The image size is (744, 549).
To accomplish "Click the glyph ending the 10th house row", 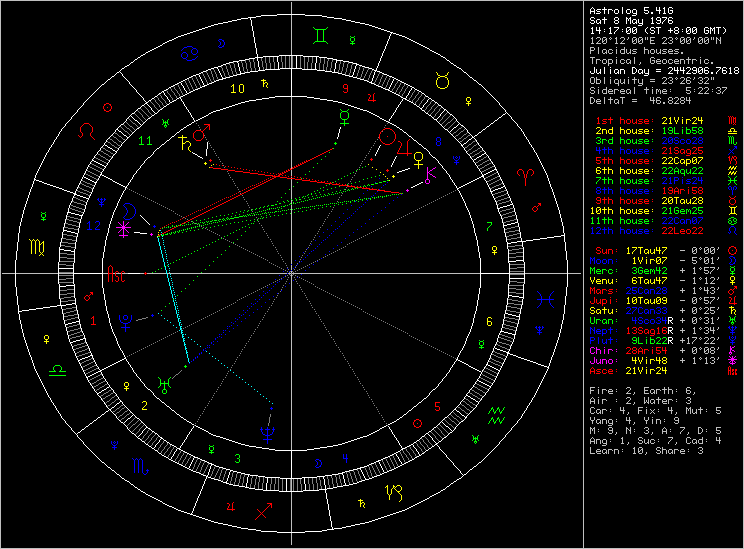I will [x=733, y=211].
